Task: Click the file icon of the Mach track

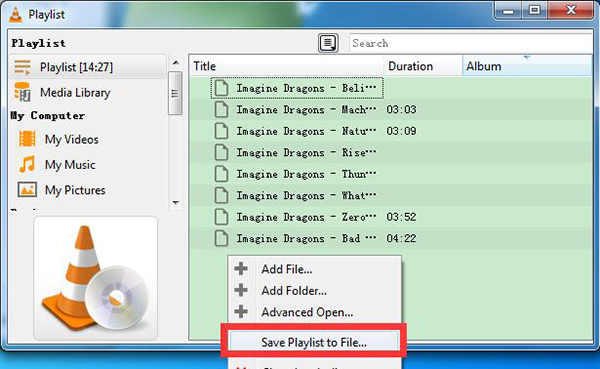Action: tap(221, 109)
